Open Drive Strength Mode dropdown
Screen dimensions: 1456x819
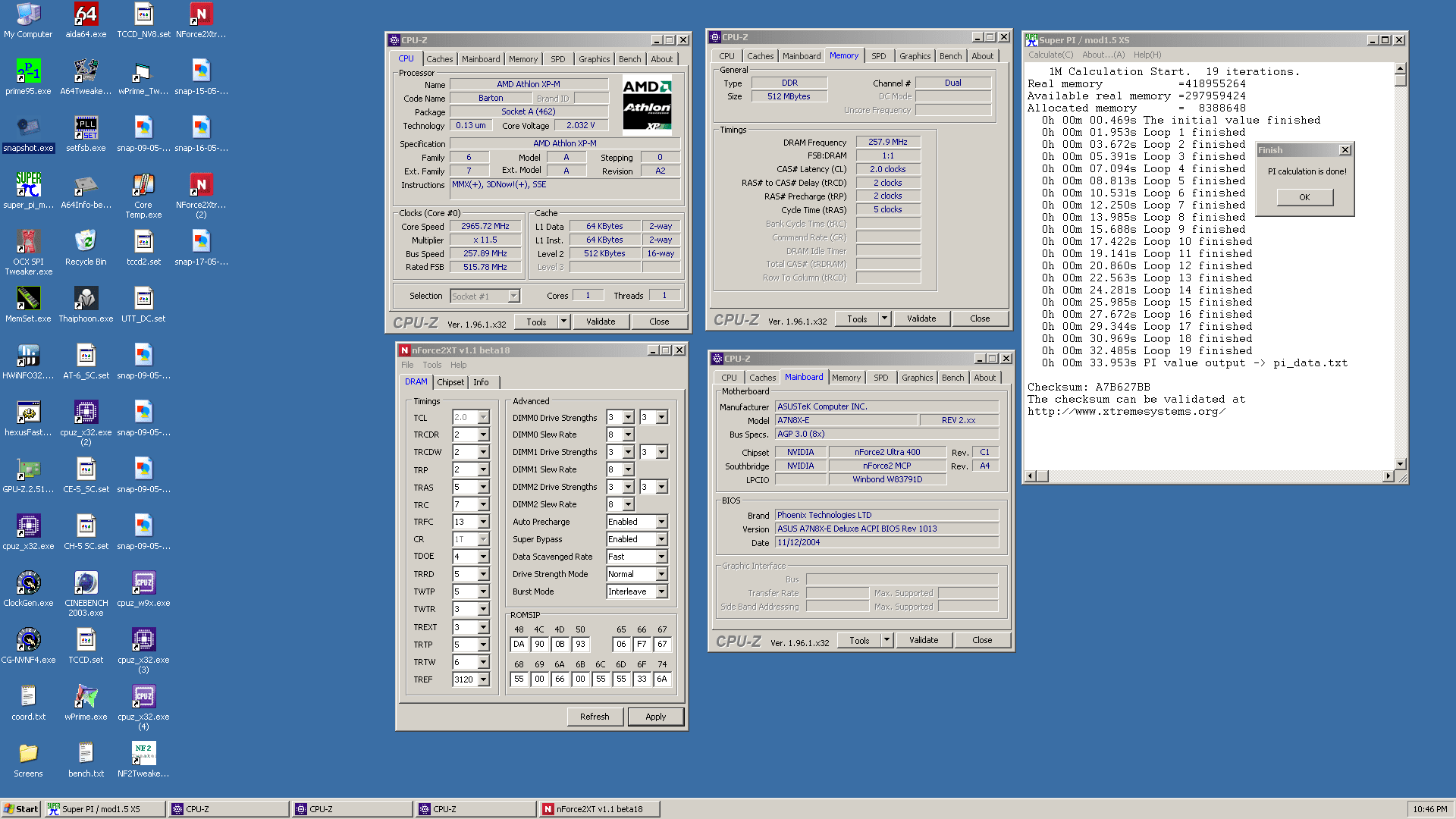(x=661, y=574)
